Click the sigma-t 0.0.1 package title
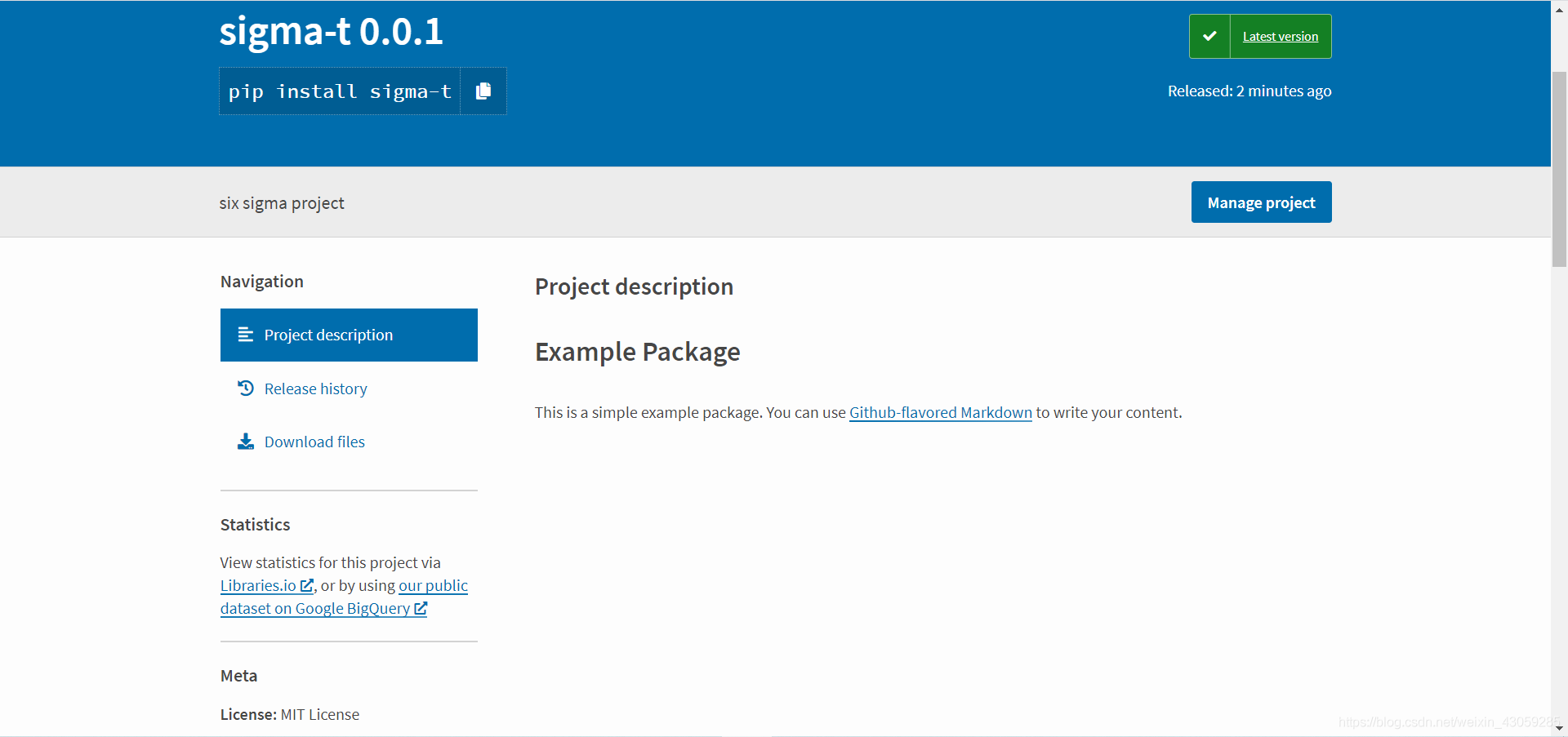 point(331,32)
